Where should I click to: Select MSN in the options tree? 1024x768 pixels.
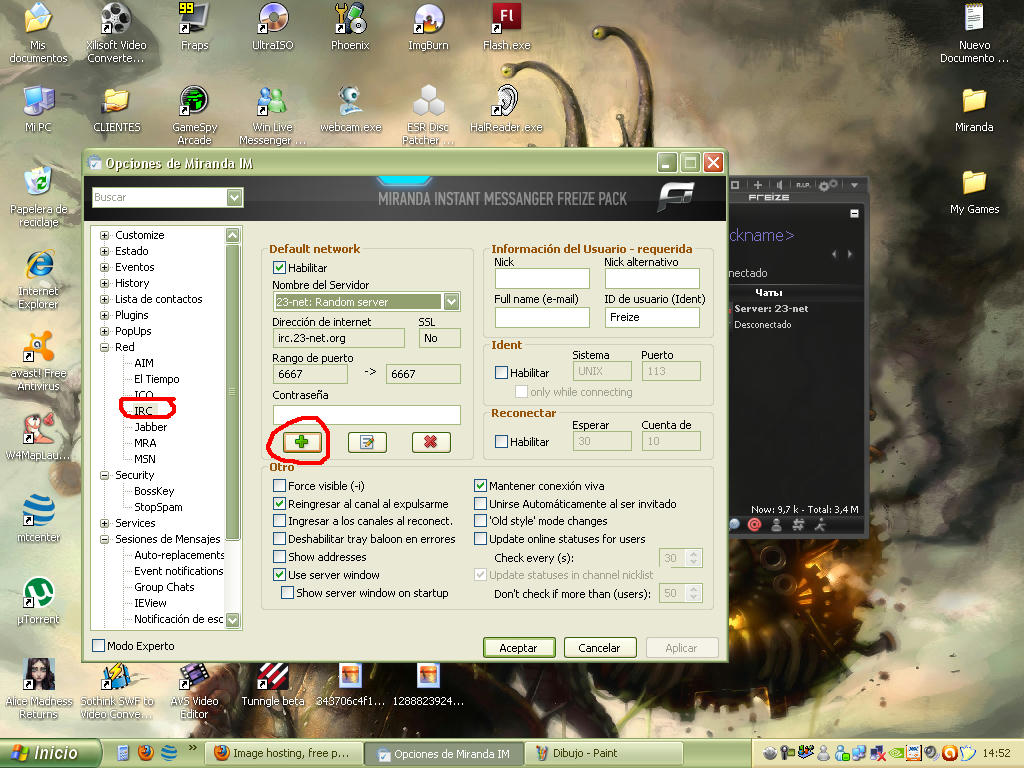(x=145, y=459)
